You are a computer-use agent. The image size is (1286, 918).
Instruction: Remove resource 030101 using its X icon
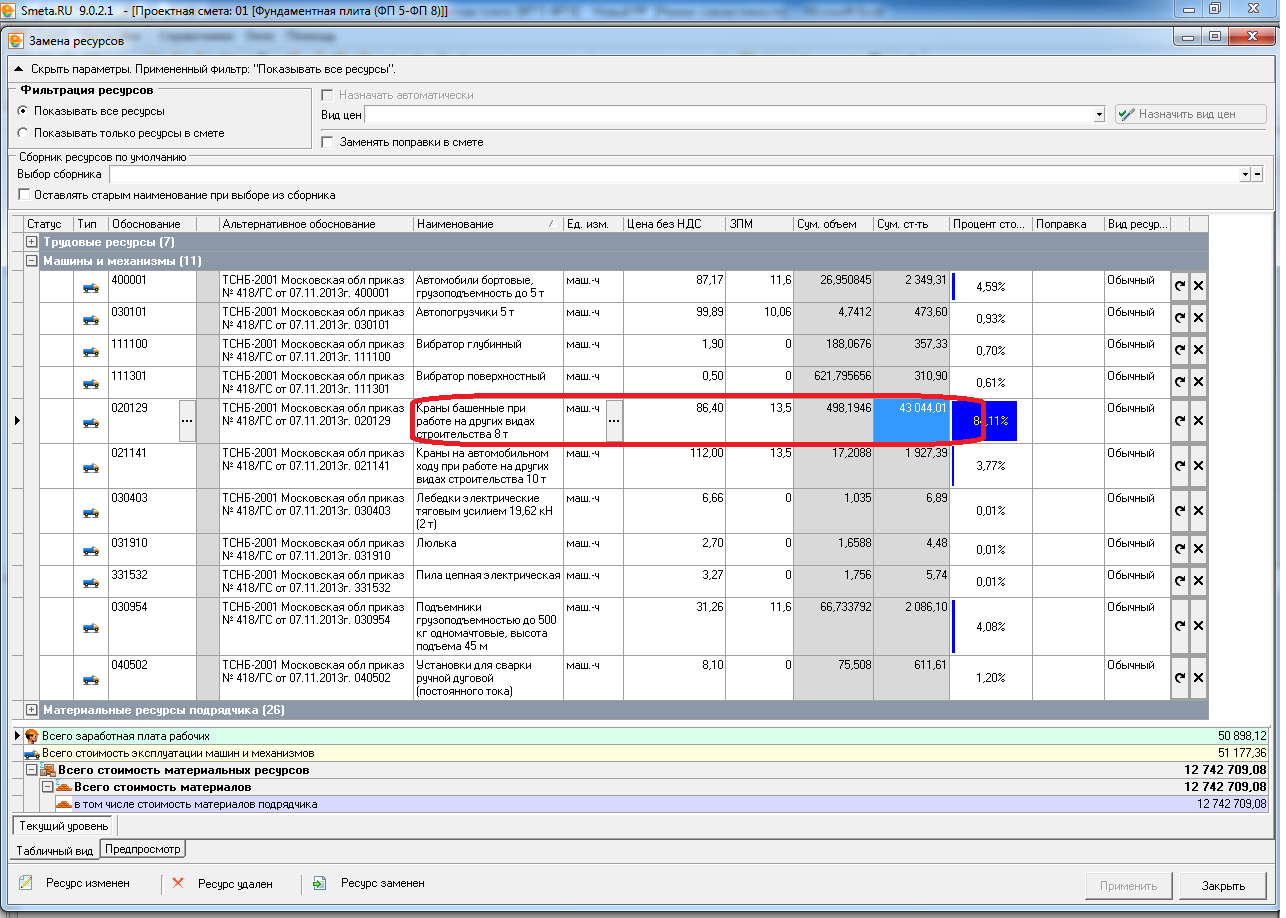click(x=1198, y=318)
